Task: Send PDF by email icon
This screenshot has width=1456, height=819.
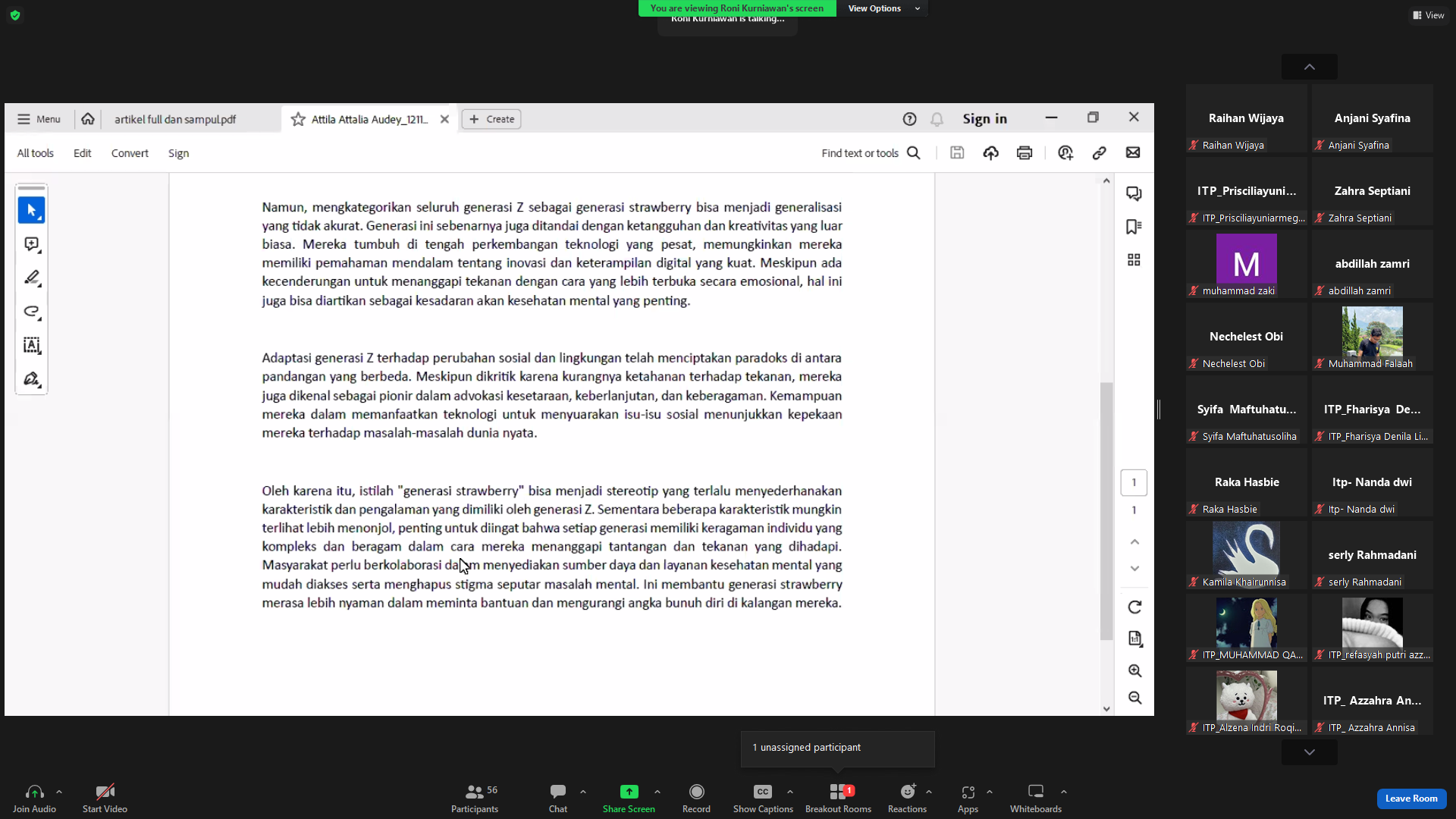Action: 1133,153
